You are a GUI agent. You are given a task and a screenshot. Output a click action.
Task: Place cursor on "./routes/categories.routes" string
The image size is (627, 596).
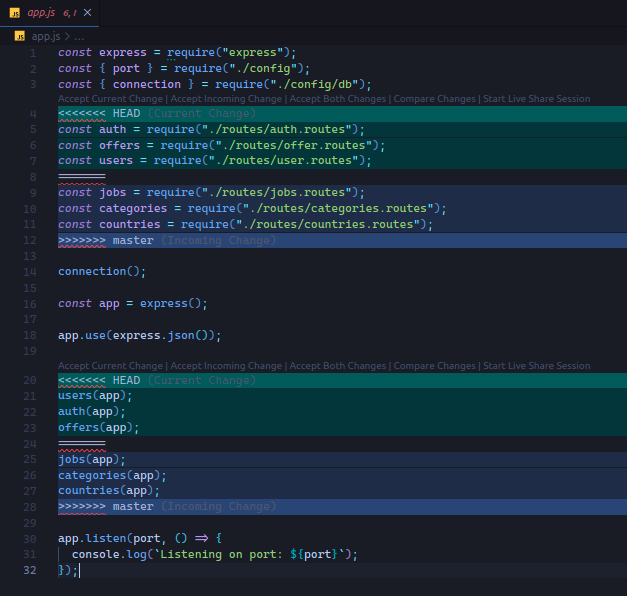coord(338,209)
